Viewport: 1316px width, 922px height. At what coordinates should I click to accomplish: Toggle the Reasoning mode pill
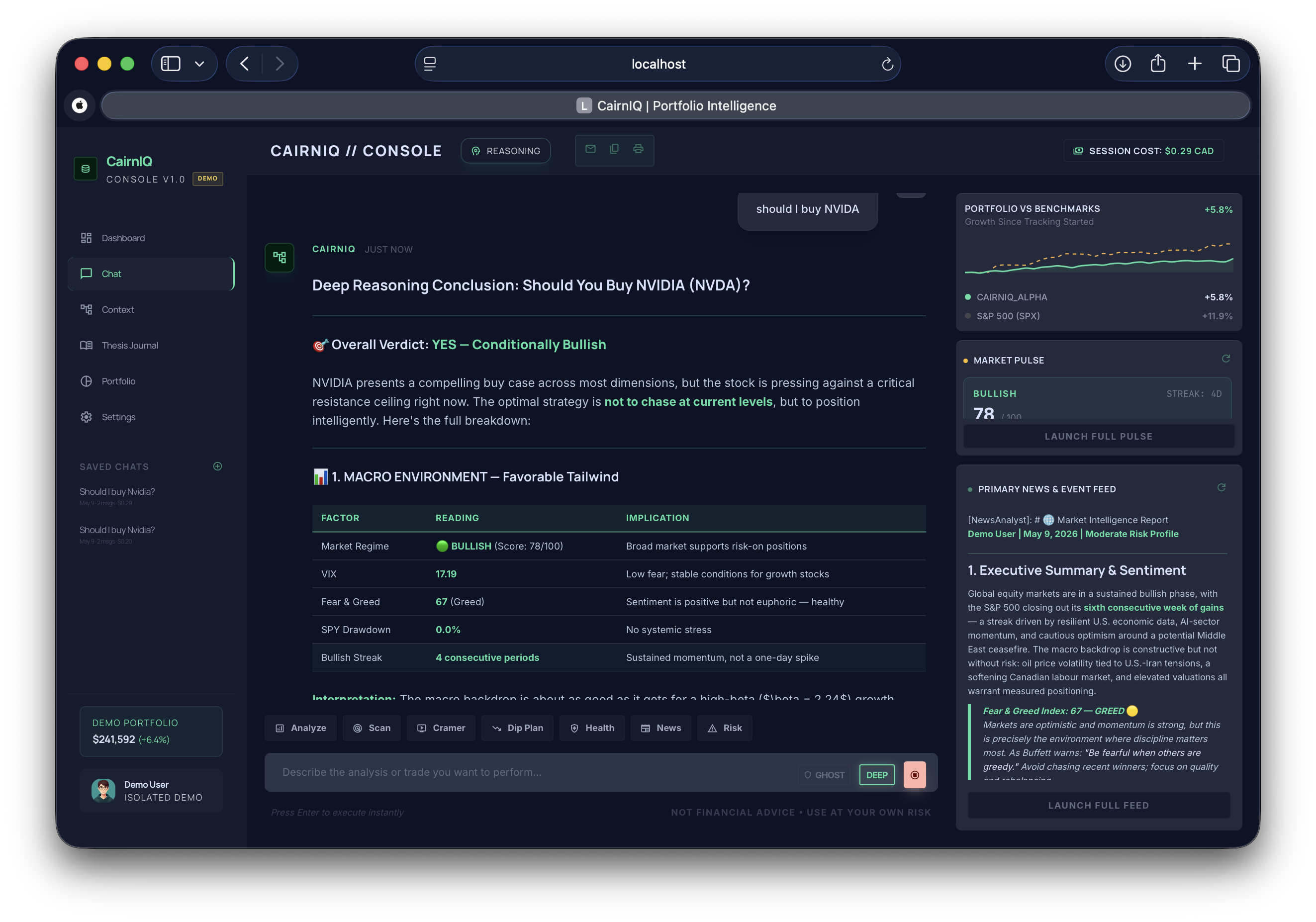[x=505, y=151]
